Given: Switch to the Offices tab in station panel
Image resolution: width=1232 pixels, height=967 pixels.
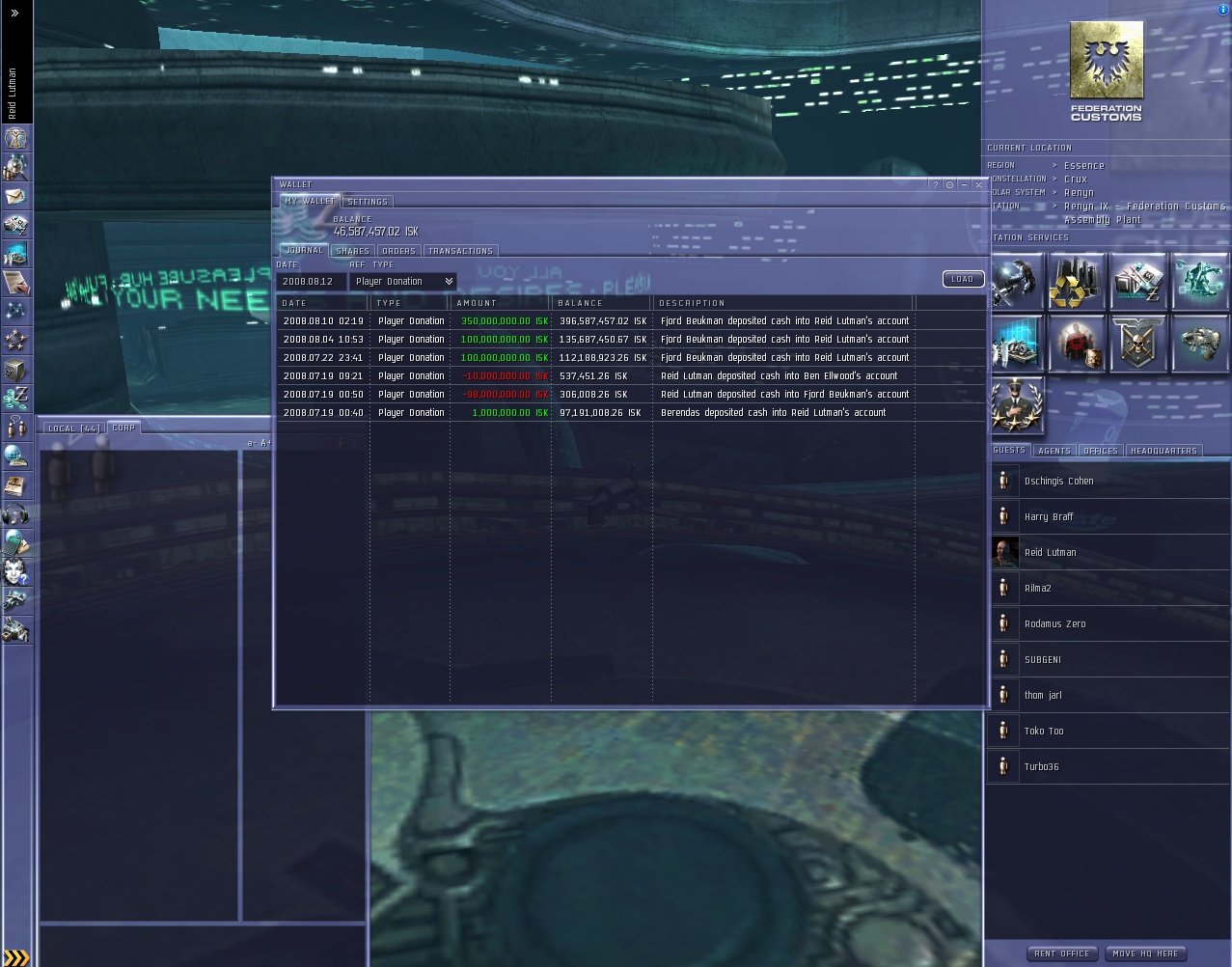Looking at the screenshot, I should 1101,451.
